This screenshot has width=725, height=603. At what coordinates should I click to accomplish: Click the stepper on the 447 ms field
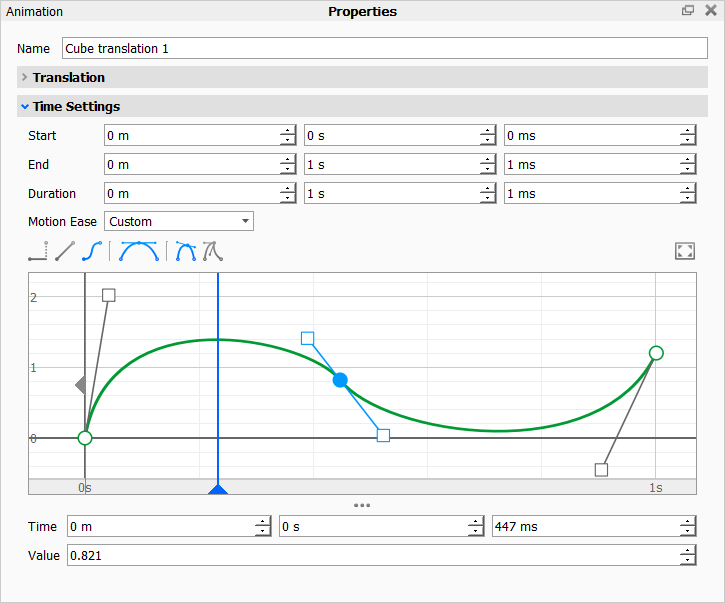[x=687, y=527]
